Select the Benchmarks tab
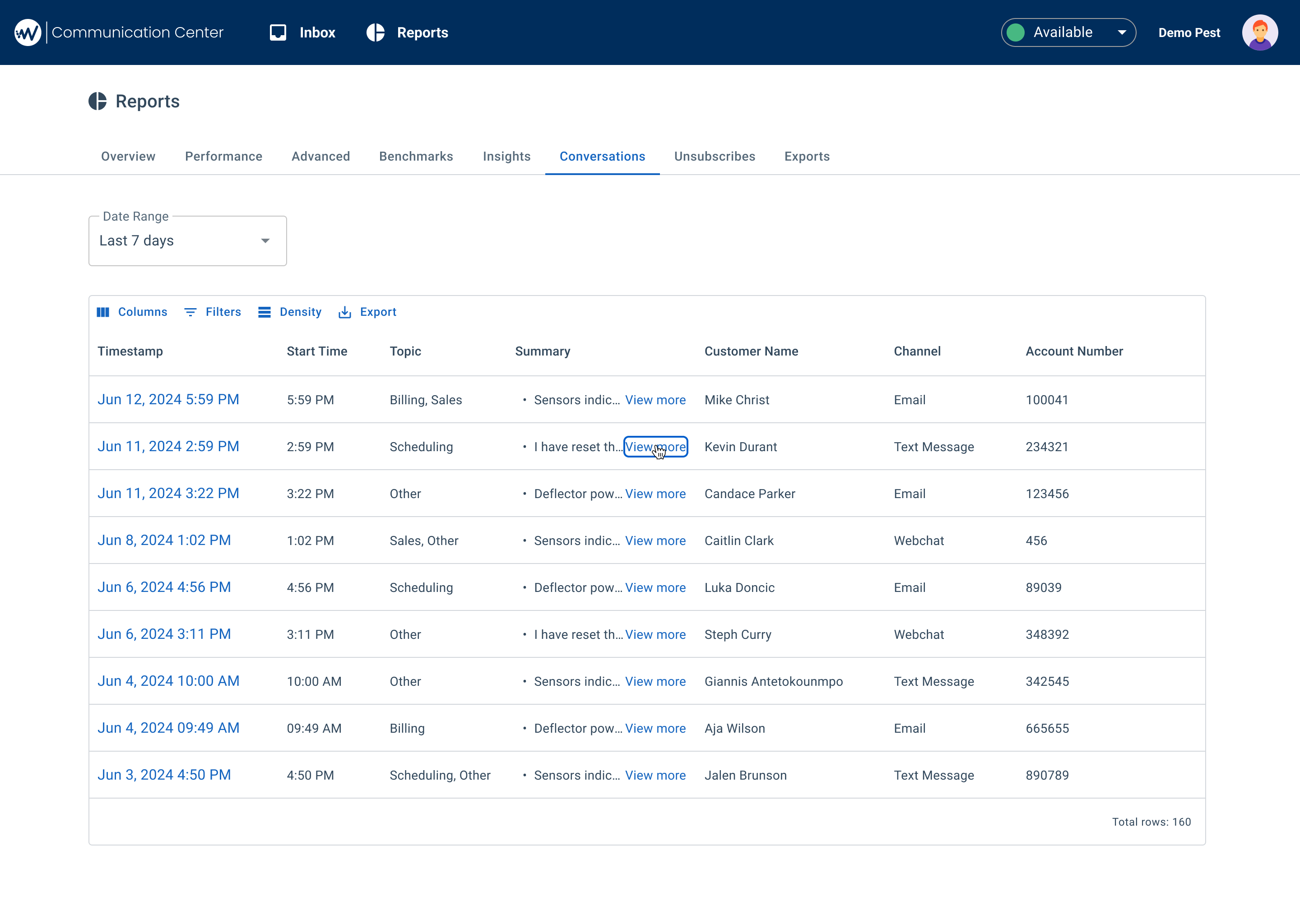 click(x=416, y=157)
